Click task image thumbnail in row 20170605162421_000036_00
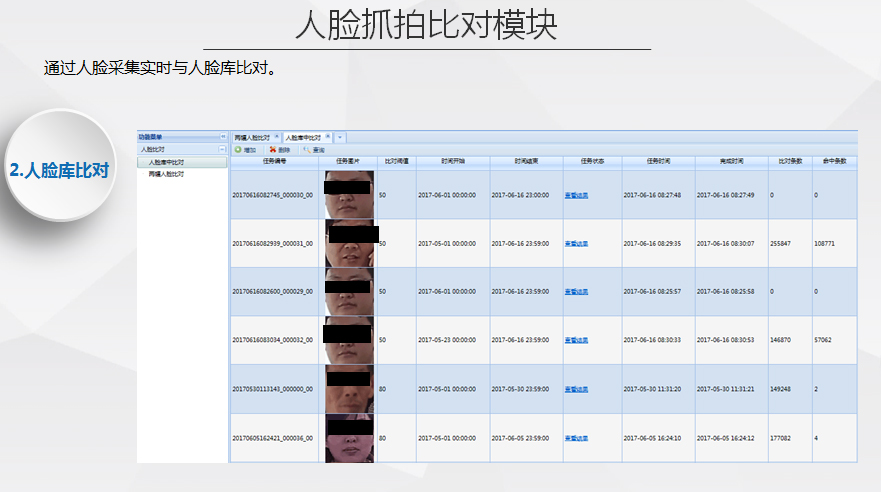This screenshot has height=492, width=881. (x=349, y=438)
